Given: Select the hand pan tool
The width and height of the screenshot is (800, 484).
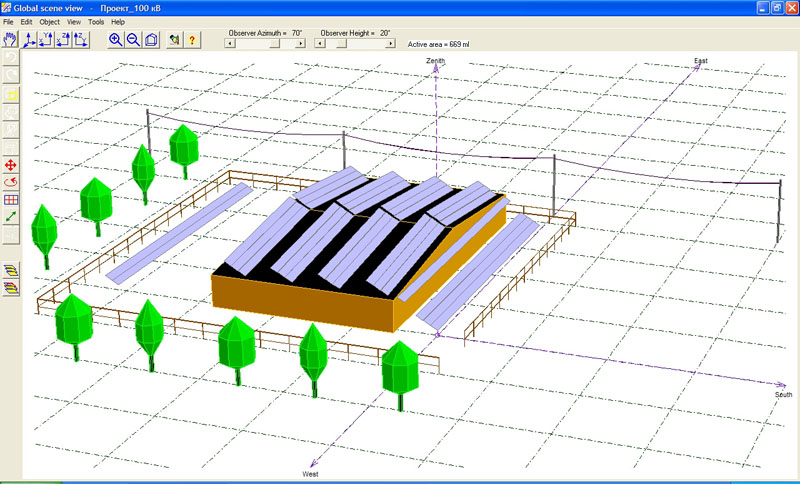Looking at the screenshot, I should pos(10,40).
